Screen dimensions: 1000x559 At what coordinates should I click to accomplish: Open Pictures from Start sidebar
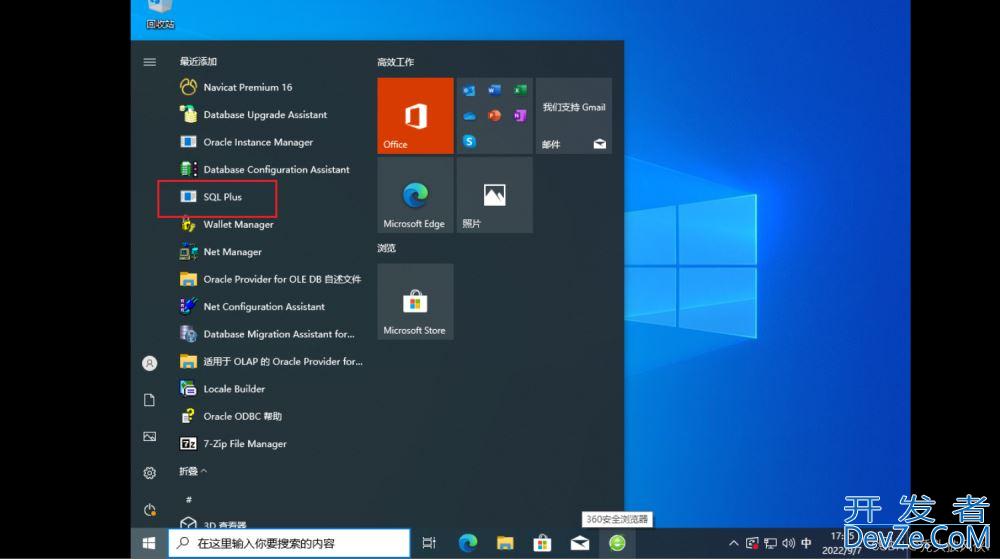[x=150, y=437]
